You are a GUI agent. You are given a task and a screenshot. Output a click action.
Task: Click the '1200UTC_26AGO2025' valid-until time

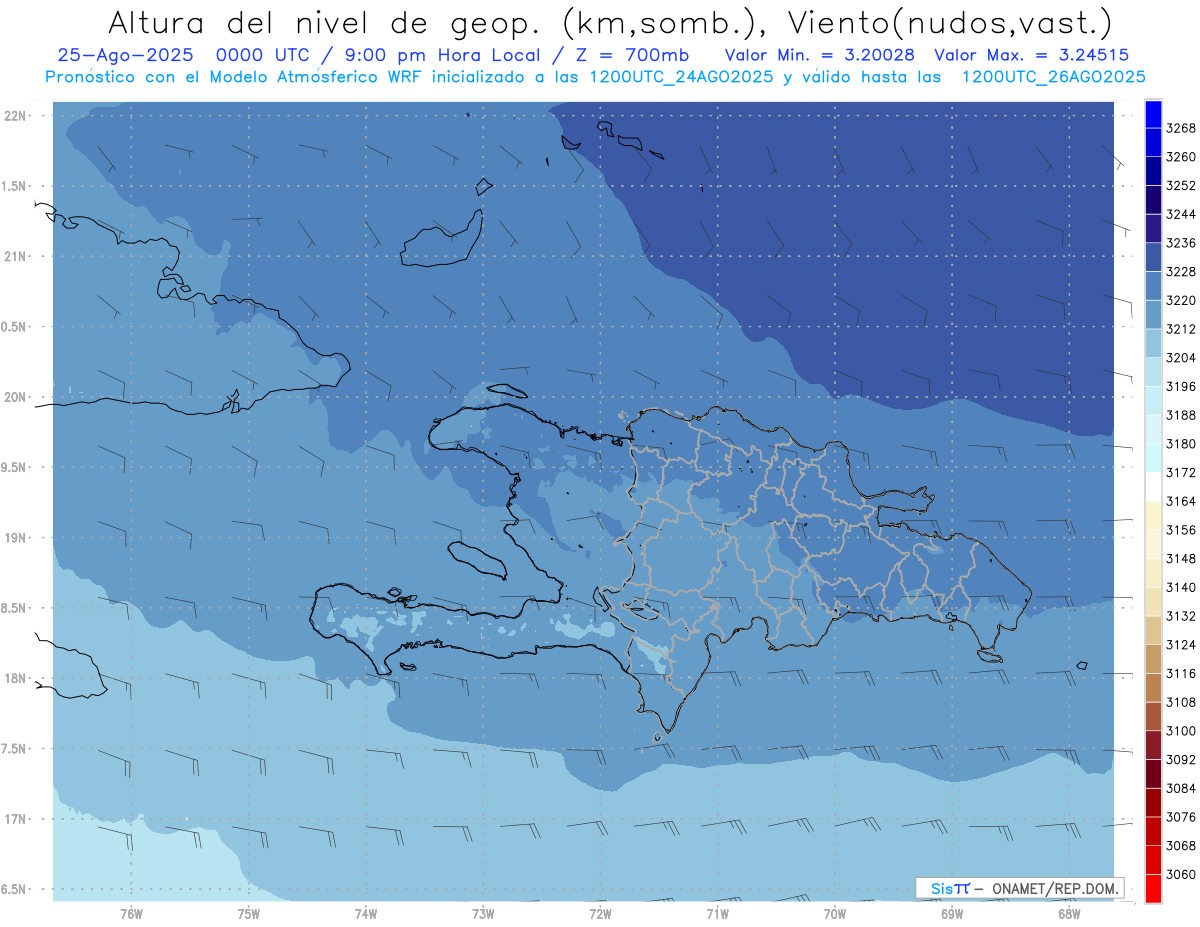coord(1053,76)
